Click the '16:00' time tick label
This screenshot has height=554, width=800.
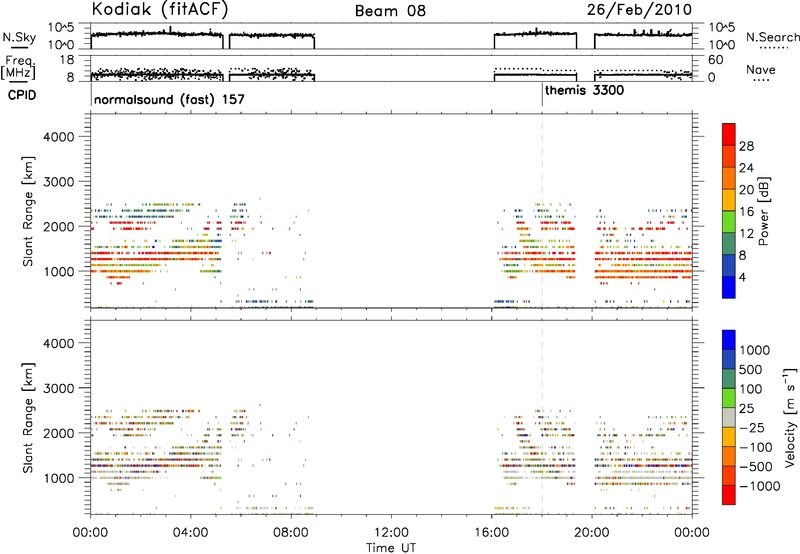point(491,533)
